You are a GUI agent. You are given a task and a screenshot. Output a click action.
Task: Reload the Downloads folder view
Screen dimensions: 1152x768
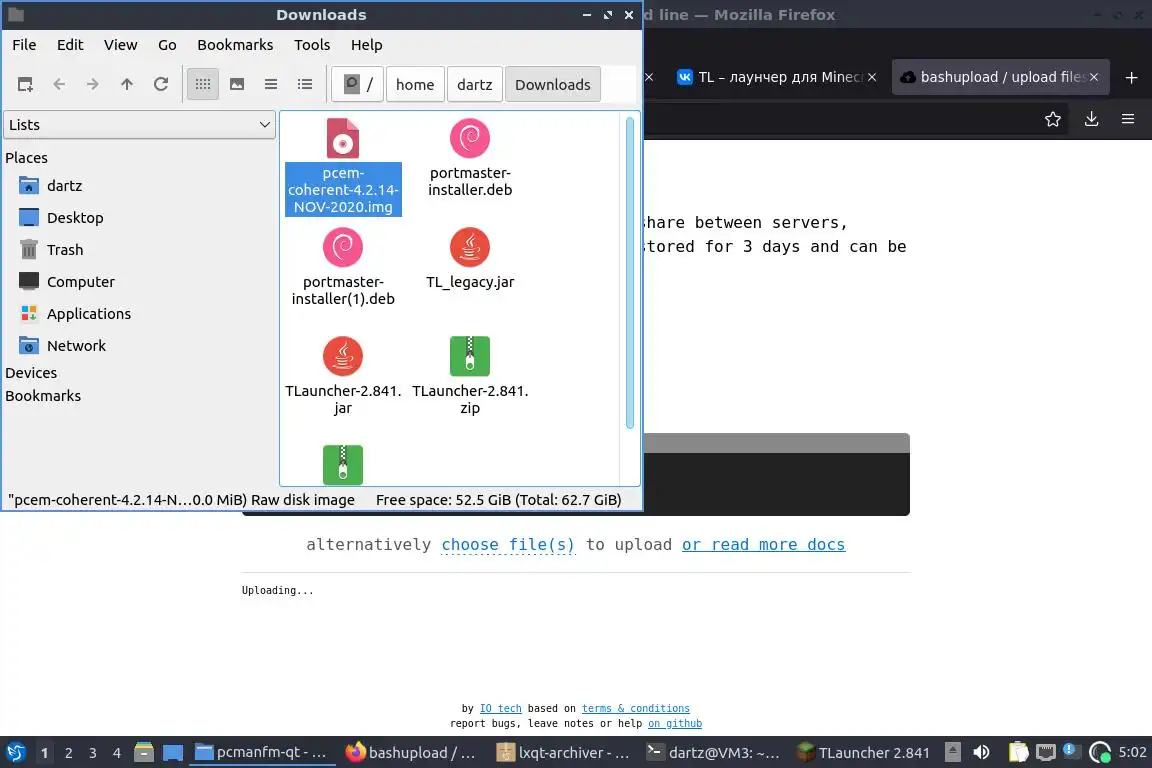click(161, 85)
